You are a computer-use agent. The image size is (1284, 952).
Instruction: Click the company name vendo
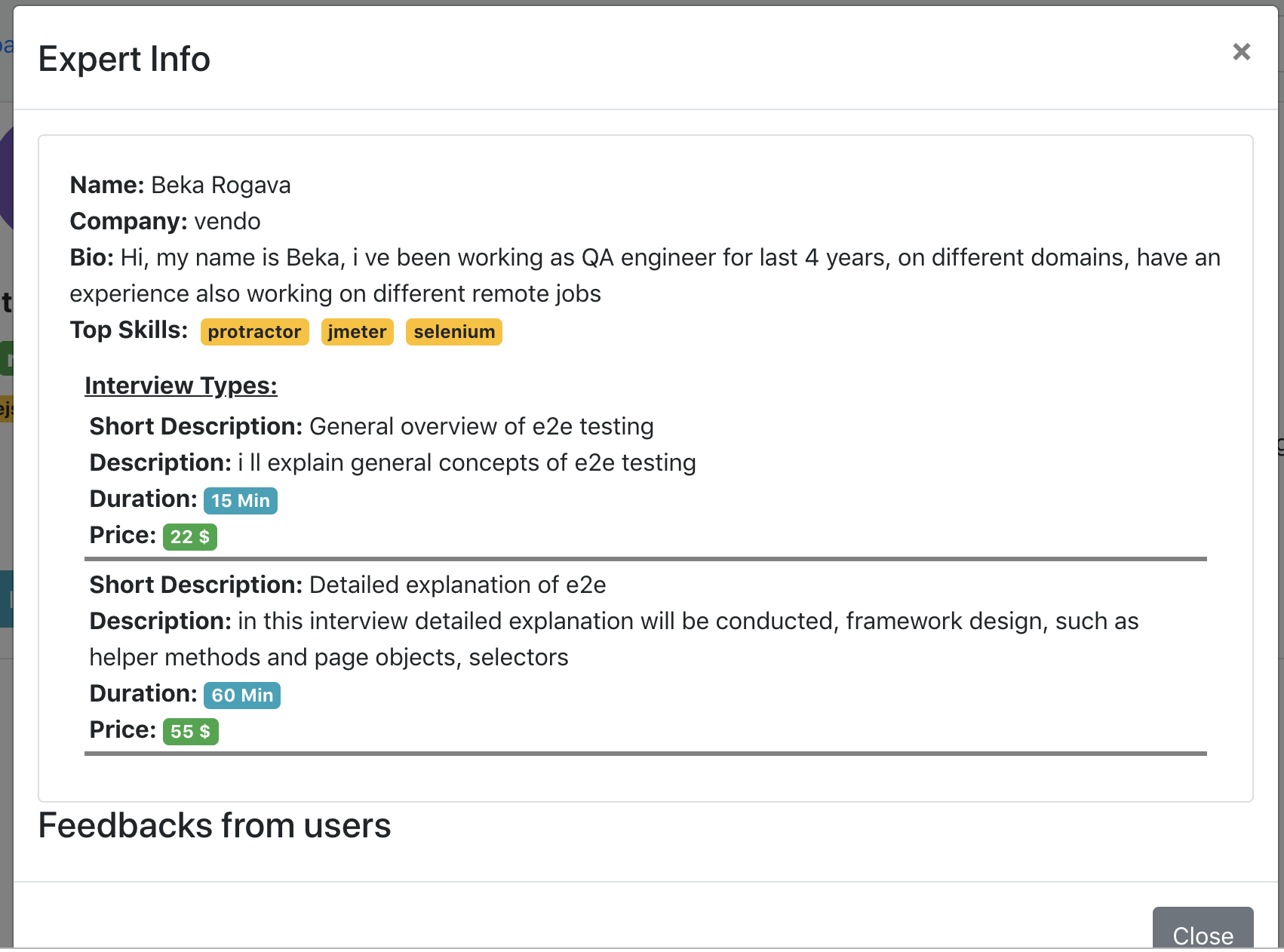[x=227, y=221]
